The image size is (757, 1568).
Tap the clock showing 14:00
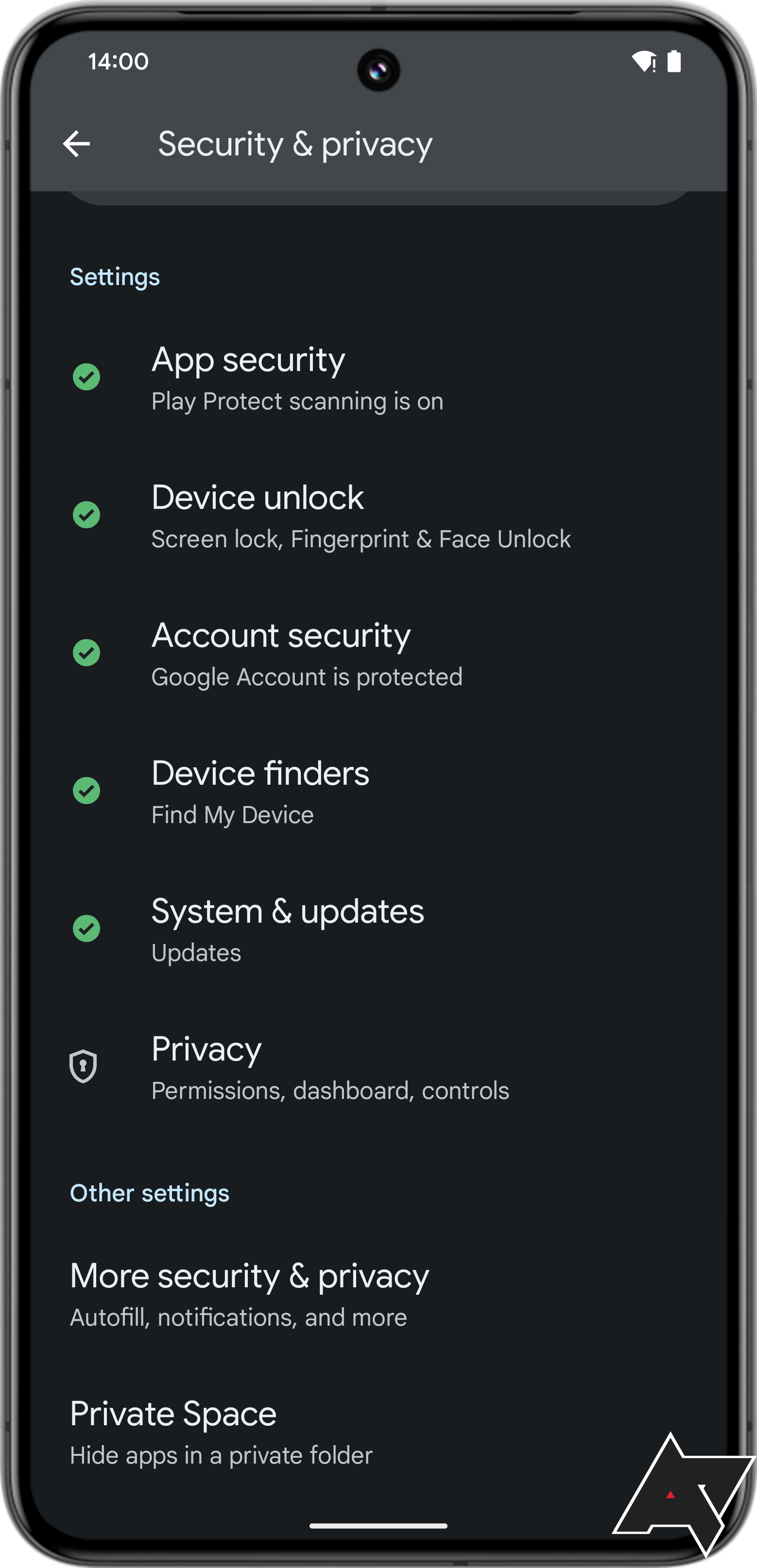point(118,62)
